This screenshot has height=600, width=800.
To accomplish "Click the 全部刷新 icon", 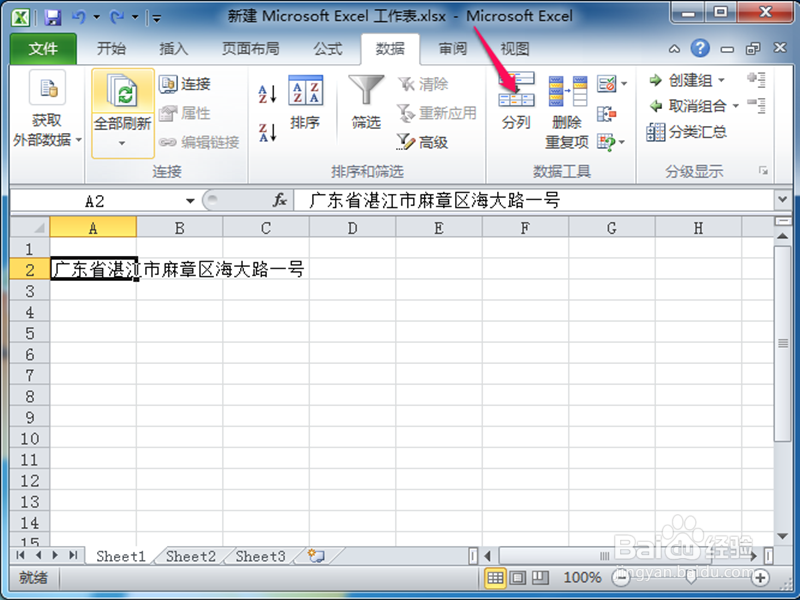I will point(122,90).
